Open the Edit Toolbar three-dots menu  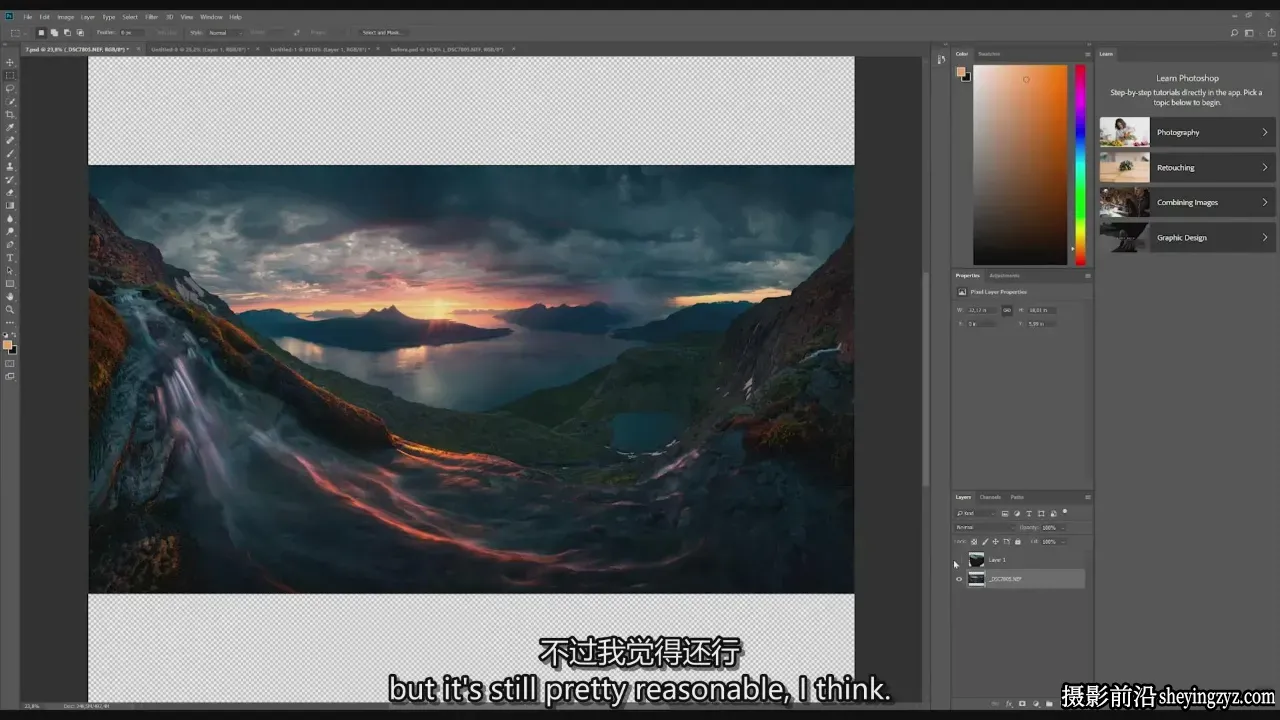(10, 322)
